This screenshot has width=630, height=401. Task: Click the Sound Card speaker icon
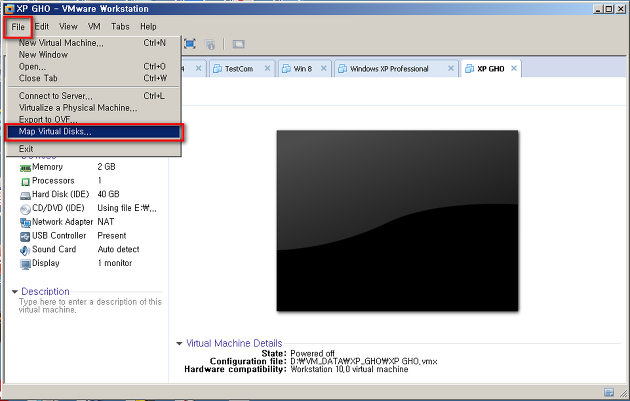click(25, 250)
